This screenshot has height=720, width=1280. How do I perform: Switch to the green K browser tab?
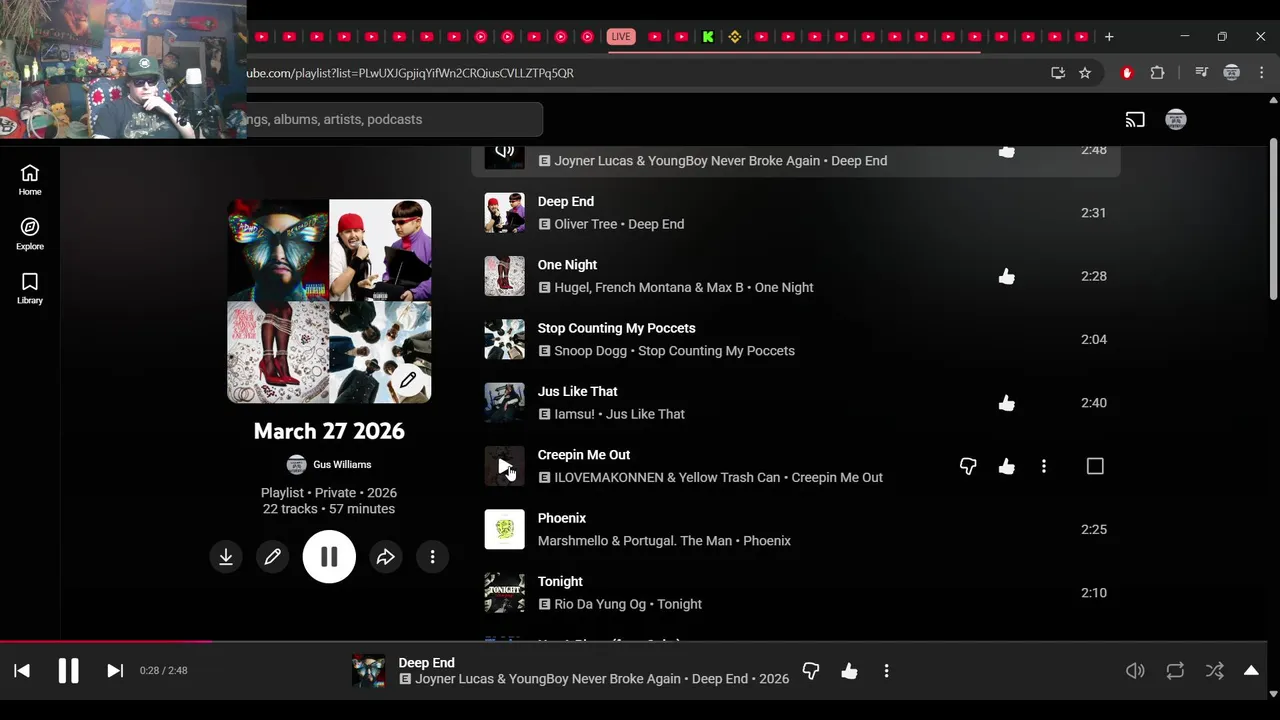pos(708,37)
